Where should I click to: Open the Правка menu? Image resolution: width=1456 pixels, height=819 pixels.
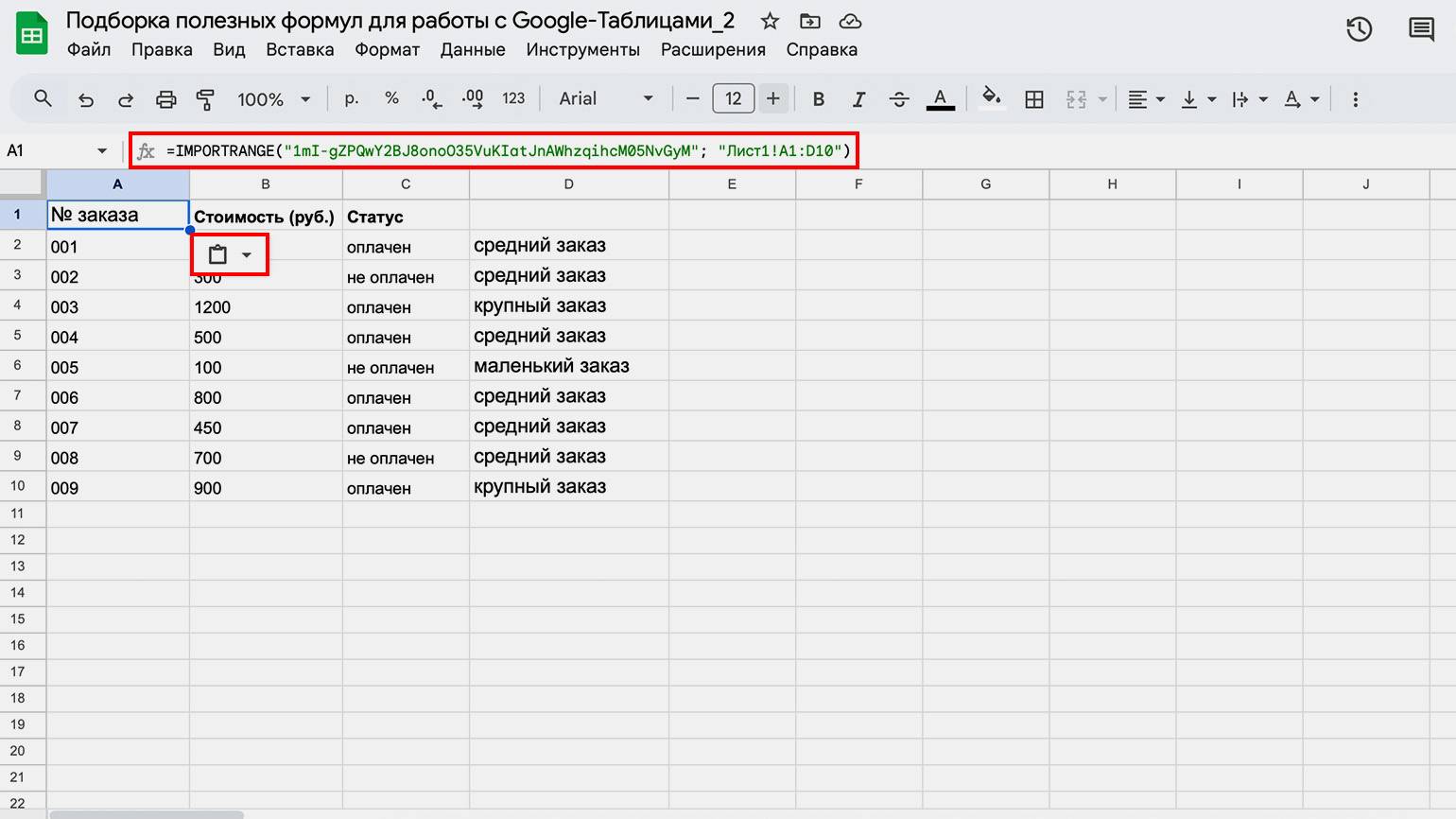pos(162,49)
